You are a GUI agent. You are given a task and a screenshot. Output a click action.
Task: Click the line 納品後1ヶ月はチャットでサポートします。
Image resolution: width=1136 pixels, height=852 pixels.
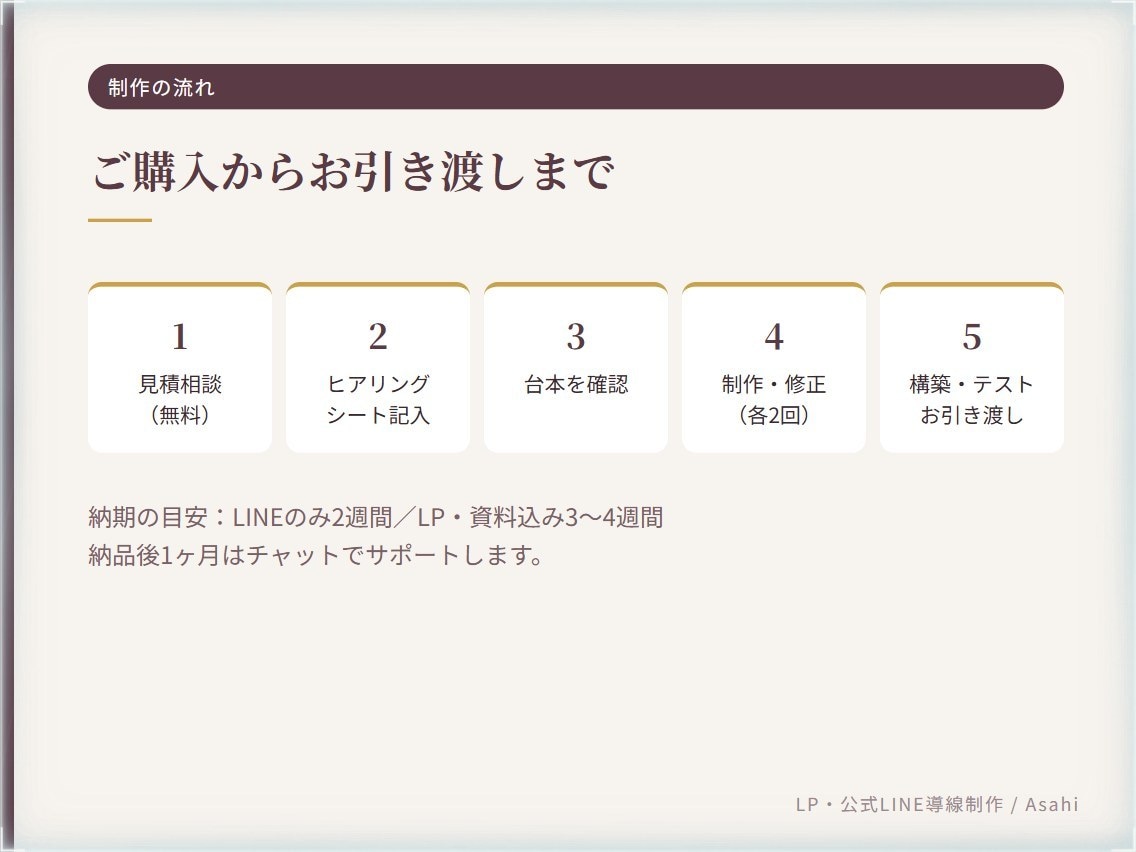coord(315,555)
